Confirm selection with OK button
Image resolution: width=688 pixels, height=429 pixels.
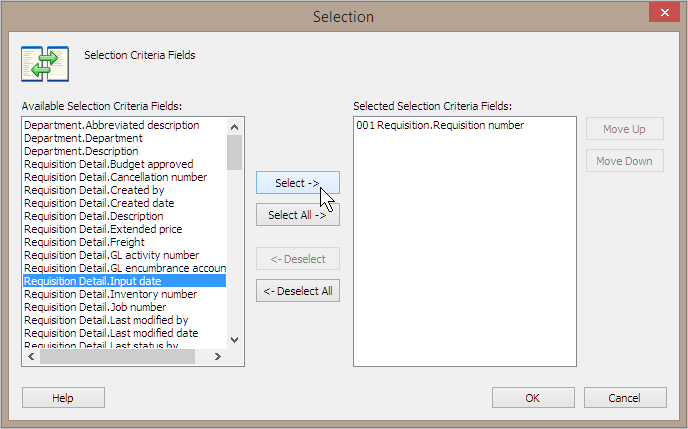(x=533, y=398)
